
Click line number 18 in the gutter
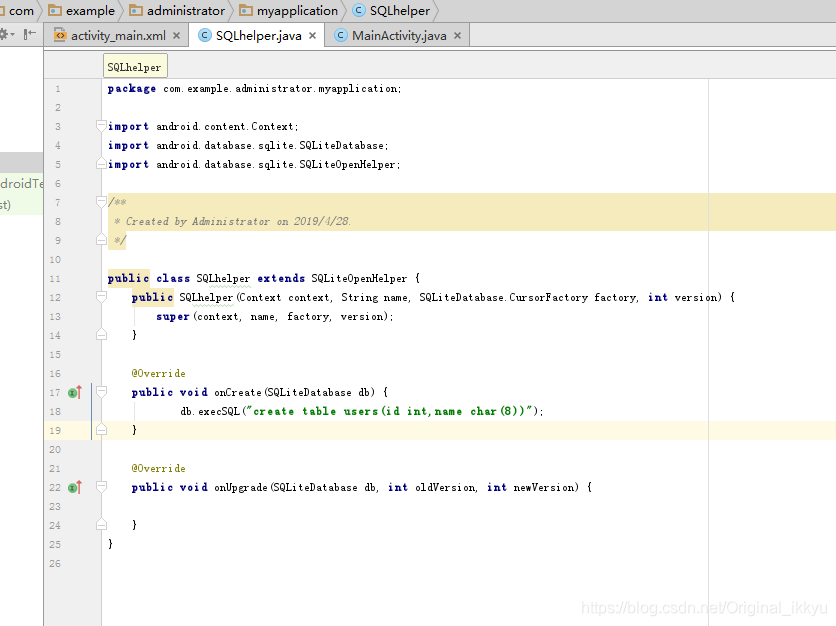pos(55,412)
